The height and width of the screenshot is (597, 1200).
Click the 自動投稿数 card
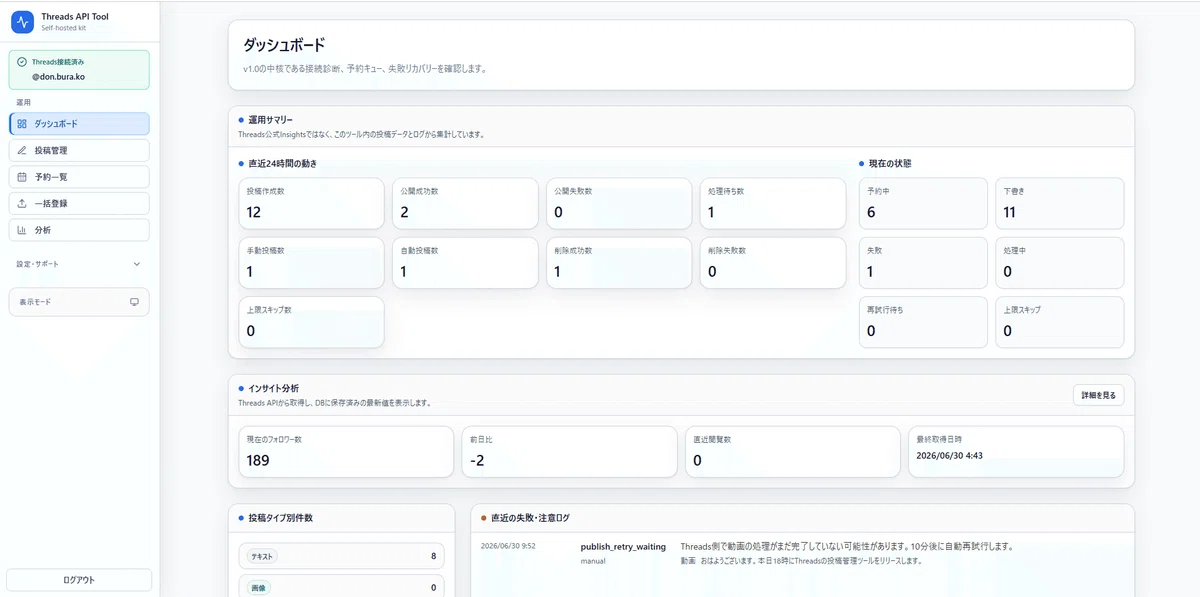click(465, 263)
